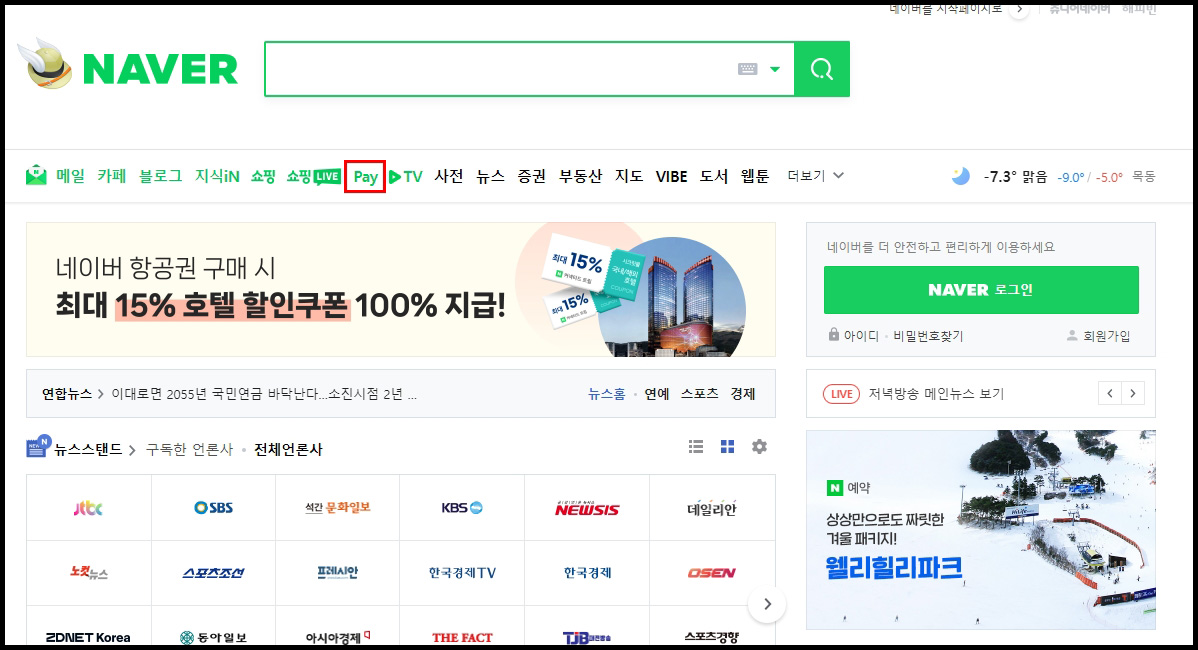This screenshot has width=1198, height=650.
Task: Click the lock icon beside 아이디
Action: click(x=834, y=335)
